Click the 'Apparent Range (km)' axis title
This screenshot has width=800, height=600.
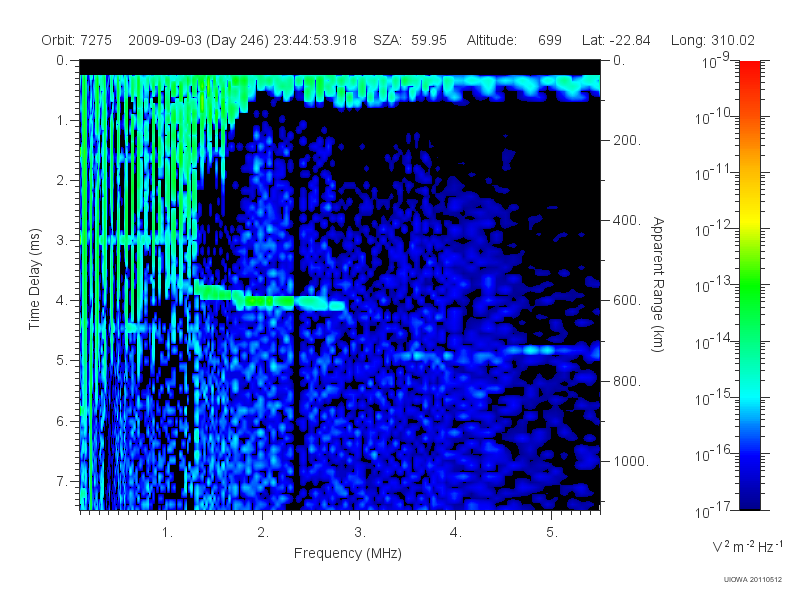[658, 284]
